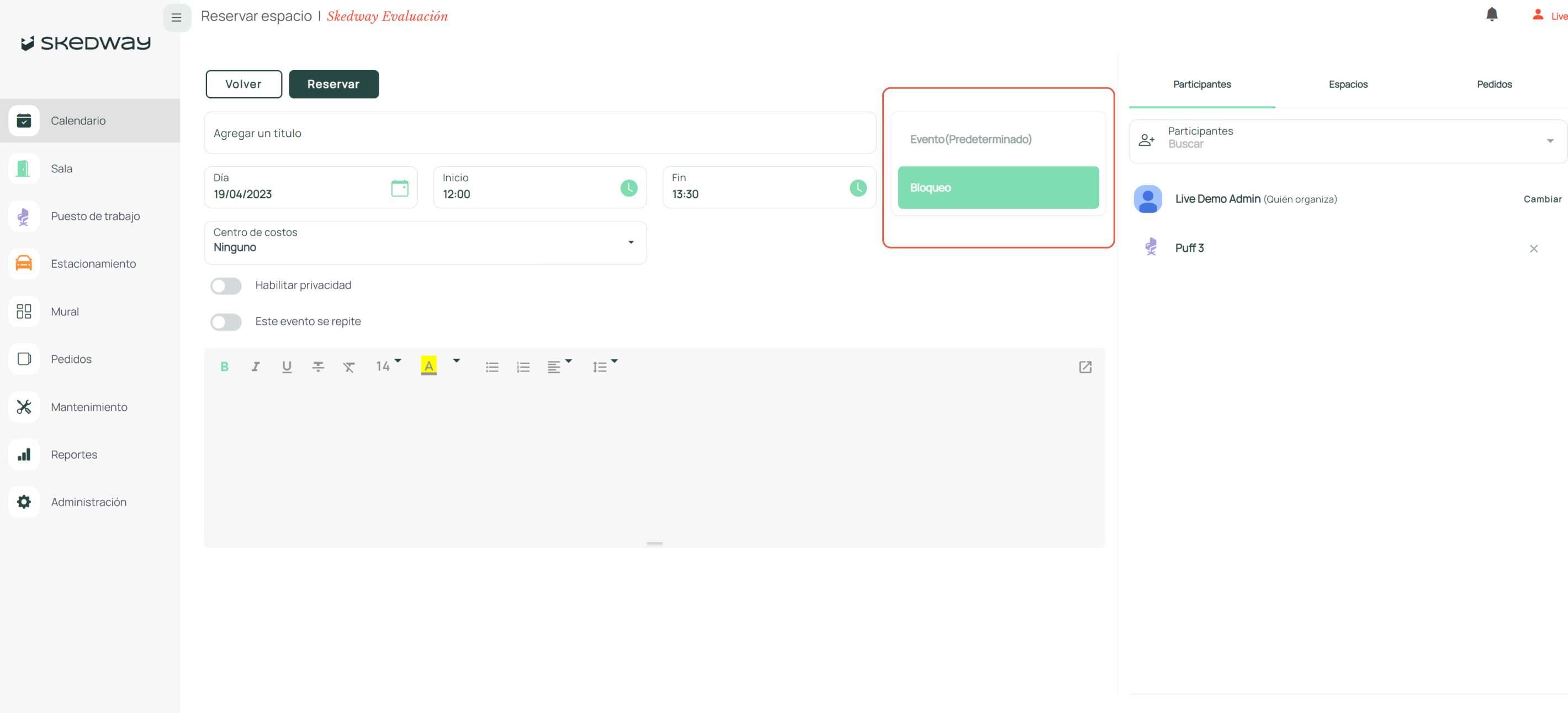Toggle Este evento se repite
Screen dimensions: 1568x713
(x=226, y=321)
